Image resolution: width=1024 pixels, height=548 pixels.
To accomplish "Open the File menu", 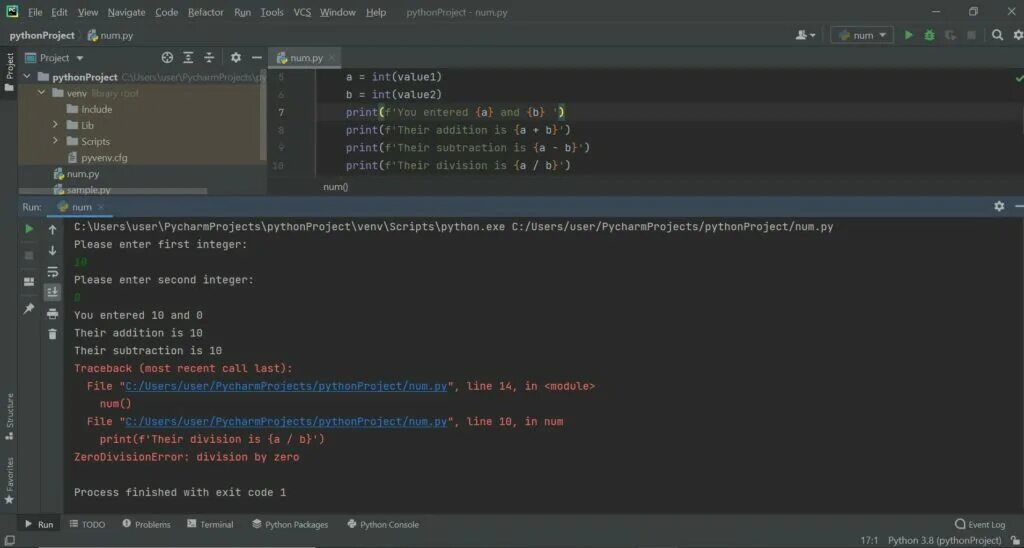I will pyautogui.click(x=35, y=12).
